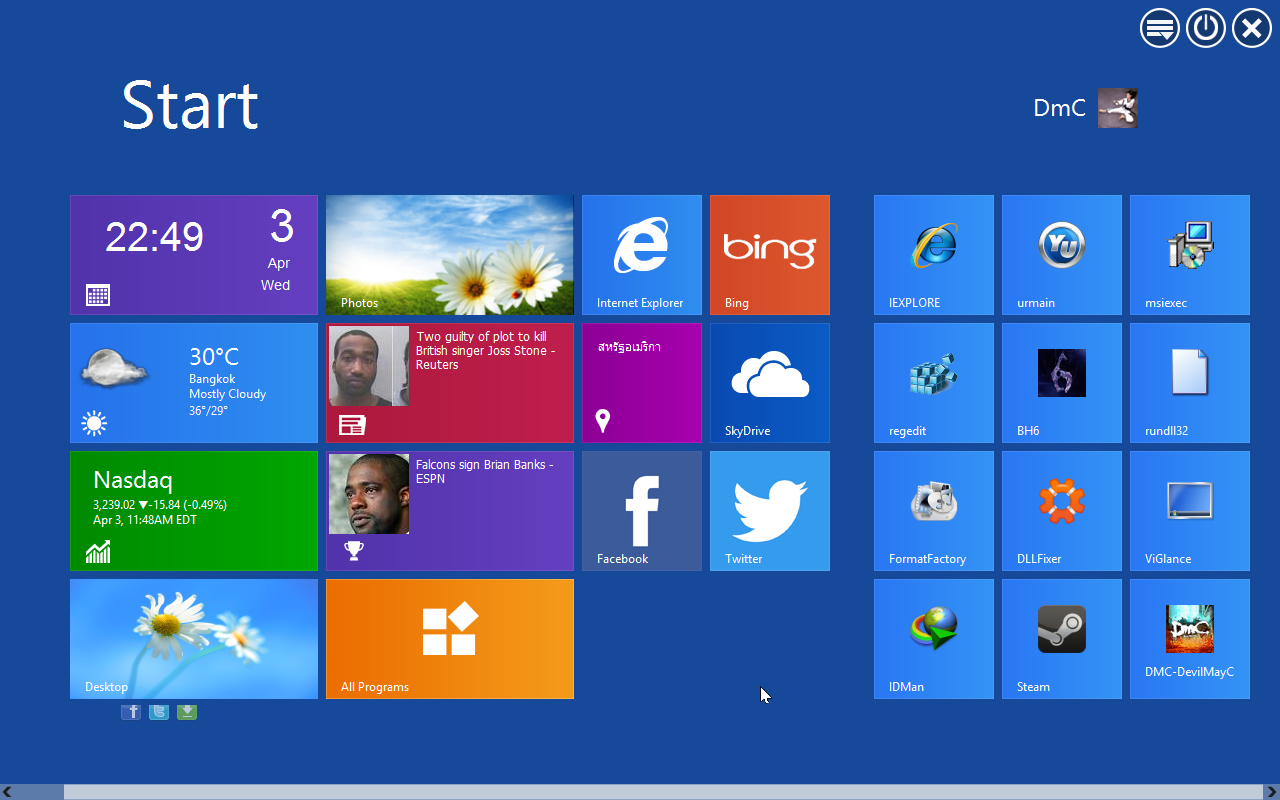Screen dimensions: 1280x800
Task: Open the Falcons sign Brian Banks ESPN tile
Action: pyautogui.click(x=450, y=511)
